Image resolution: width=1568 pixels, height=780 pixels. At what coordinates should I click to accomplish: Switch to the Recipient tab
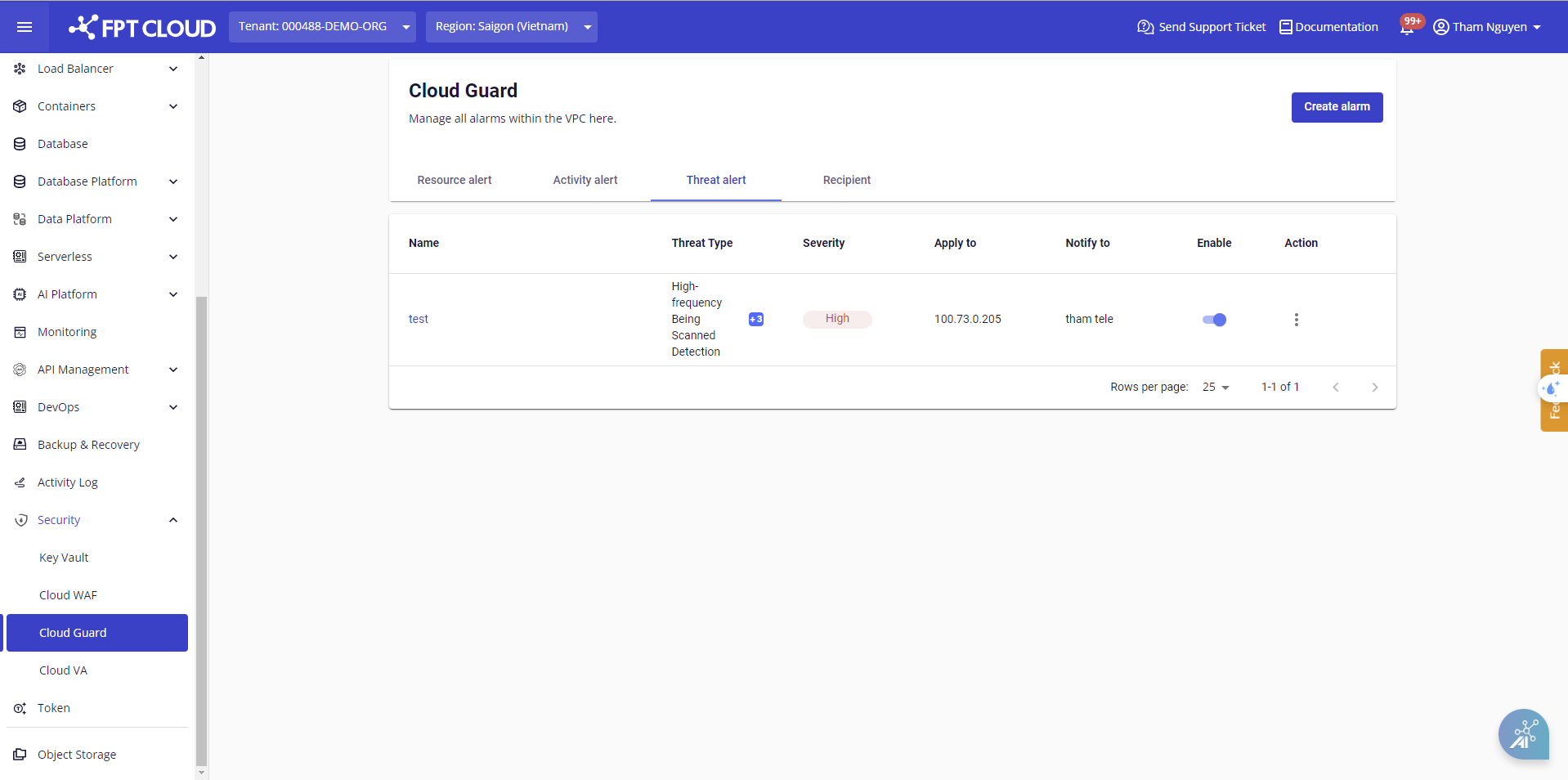(x=846, y=180)
